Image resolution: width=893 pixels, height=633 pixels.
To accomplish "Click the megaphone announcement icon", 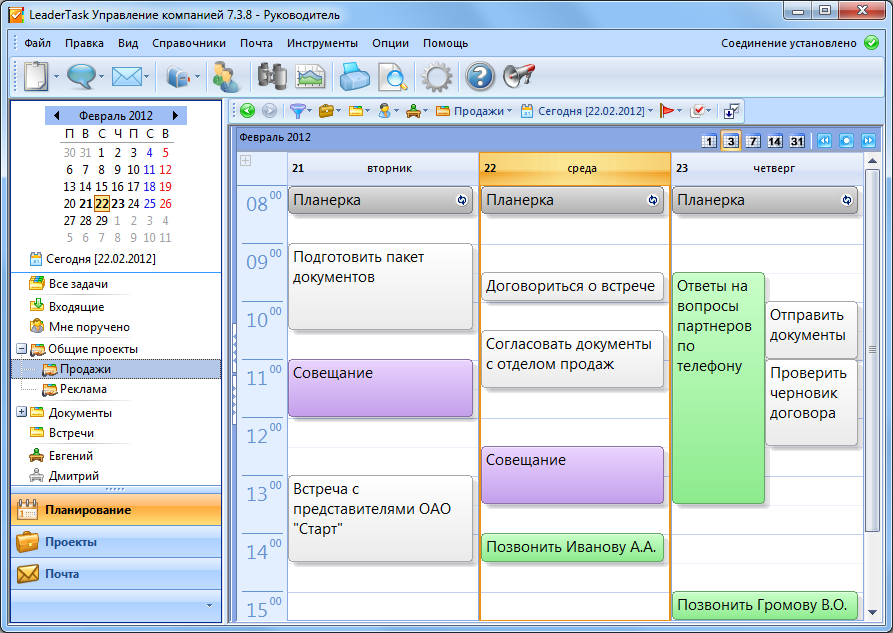I will [519, 76].
